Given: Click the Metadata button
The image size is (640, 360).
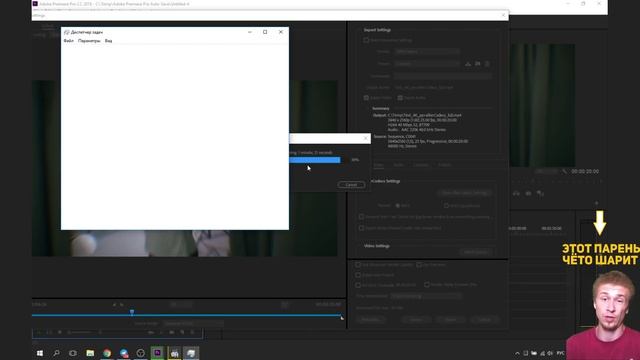Looking at the screenshot, I should pyautogui.click(x=371, y=320).
